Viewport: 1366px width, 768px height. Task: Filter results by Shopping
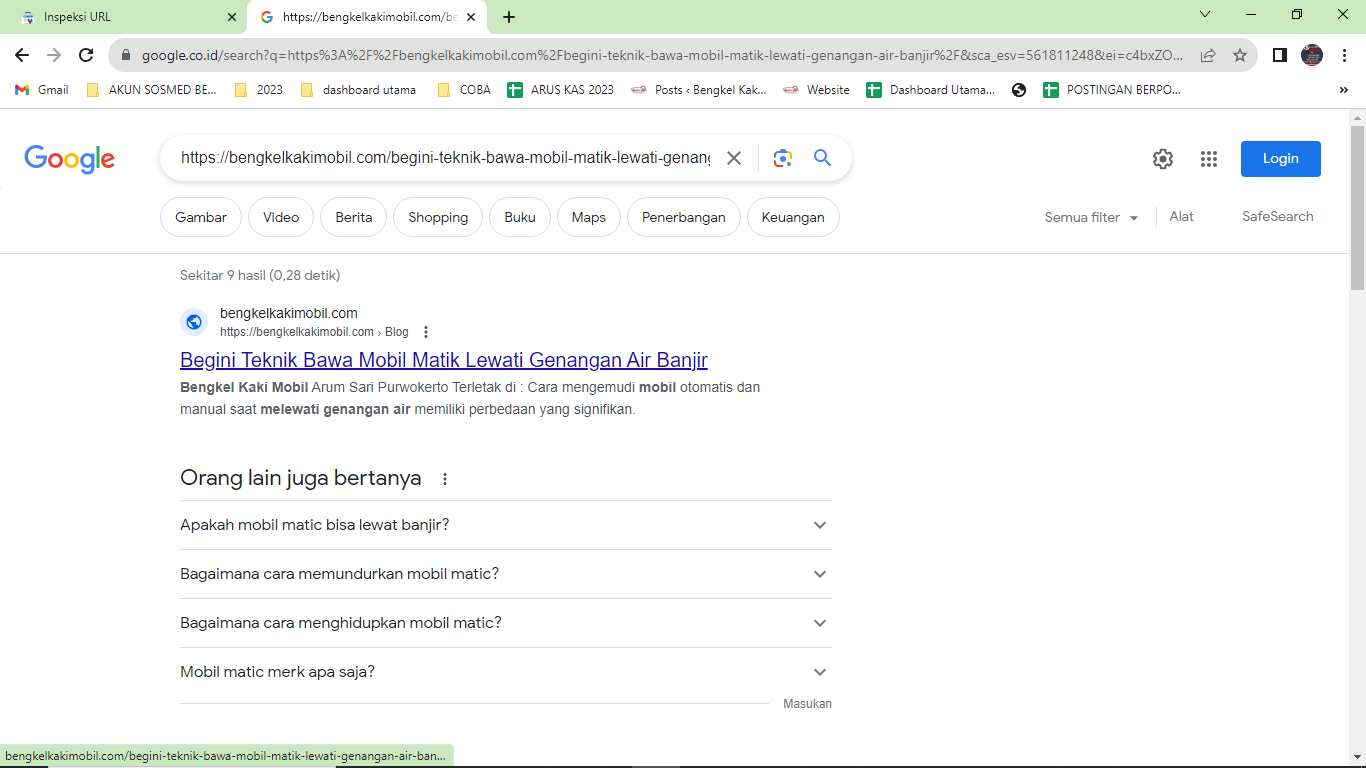[438, 217]
